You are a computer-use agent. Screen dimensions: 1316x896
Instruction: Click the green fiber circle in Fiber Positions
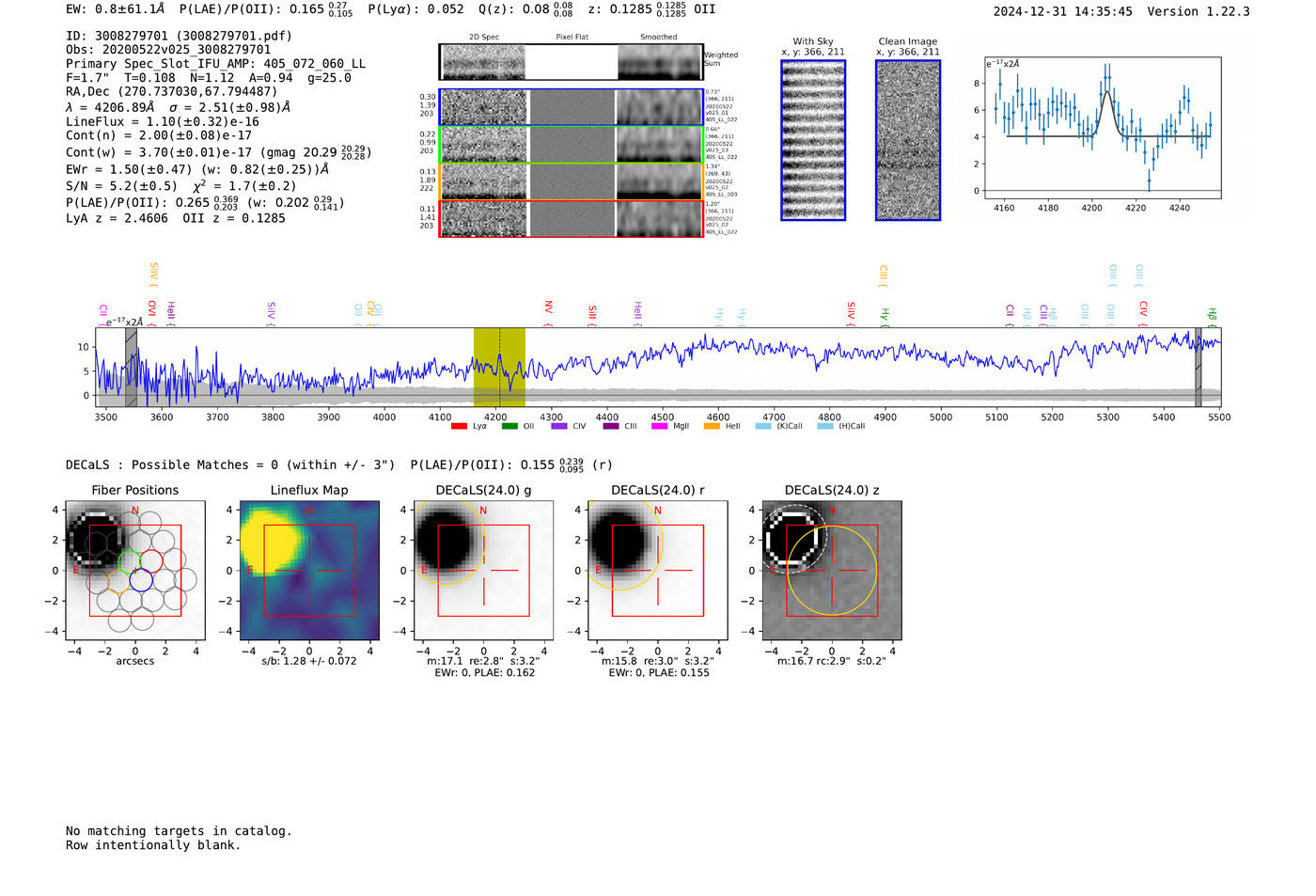[130, 560]
